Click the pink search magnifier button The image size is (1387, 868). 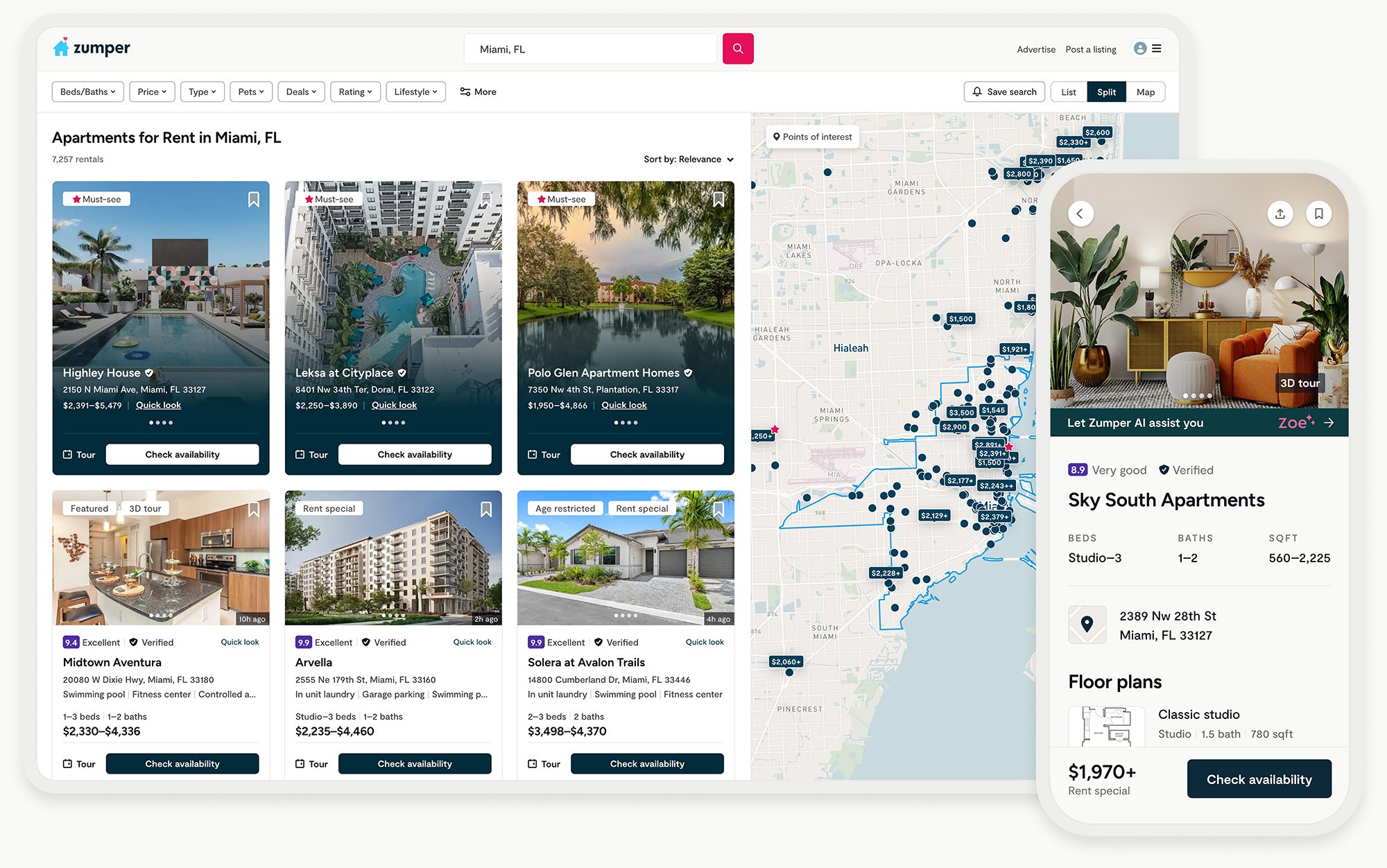click(738, 49)
